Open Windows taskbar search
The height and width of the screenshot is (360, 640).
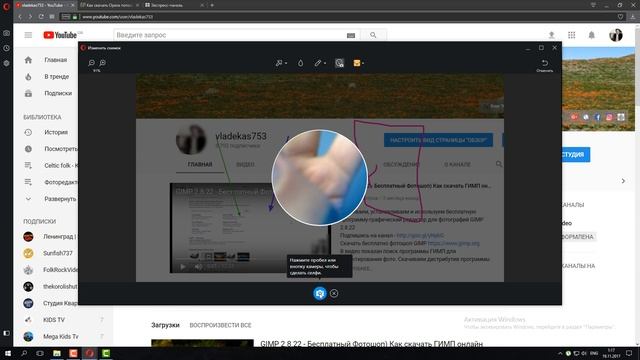[24, 353]
